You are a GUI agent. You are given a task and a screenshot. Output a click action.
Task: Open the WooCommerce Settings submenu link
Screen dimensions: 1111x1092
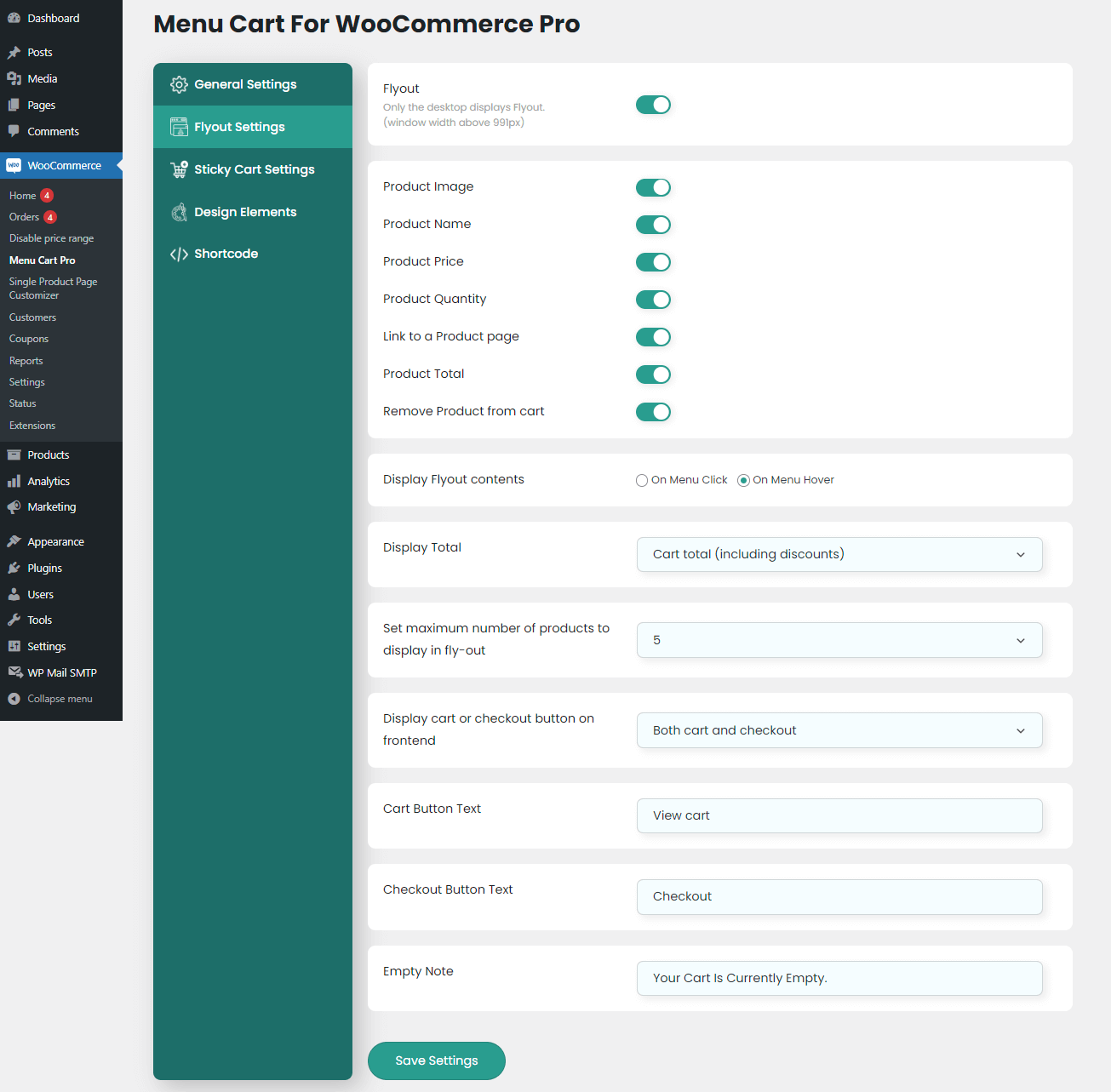point(27,382)
